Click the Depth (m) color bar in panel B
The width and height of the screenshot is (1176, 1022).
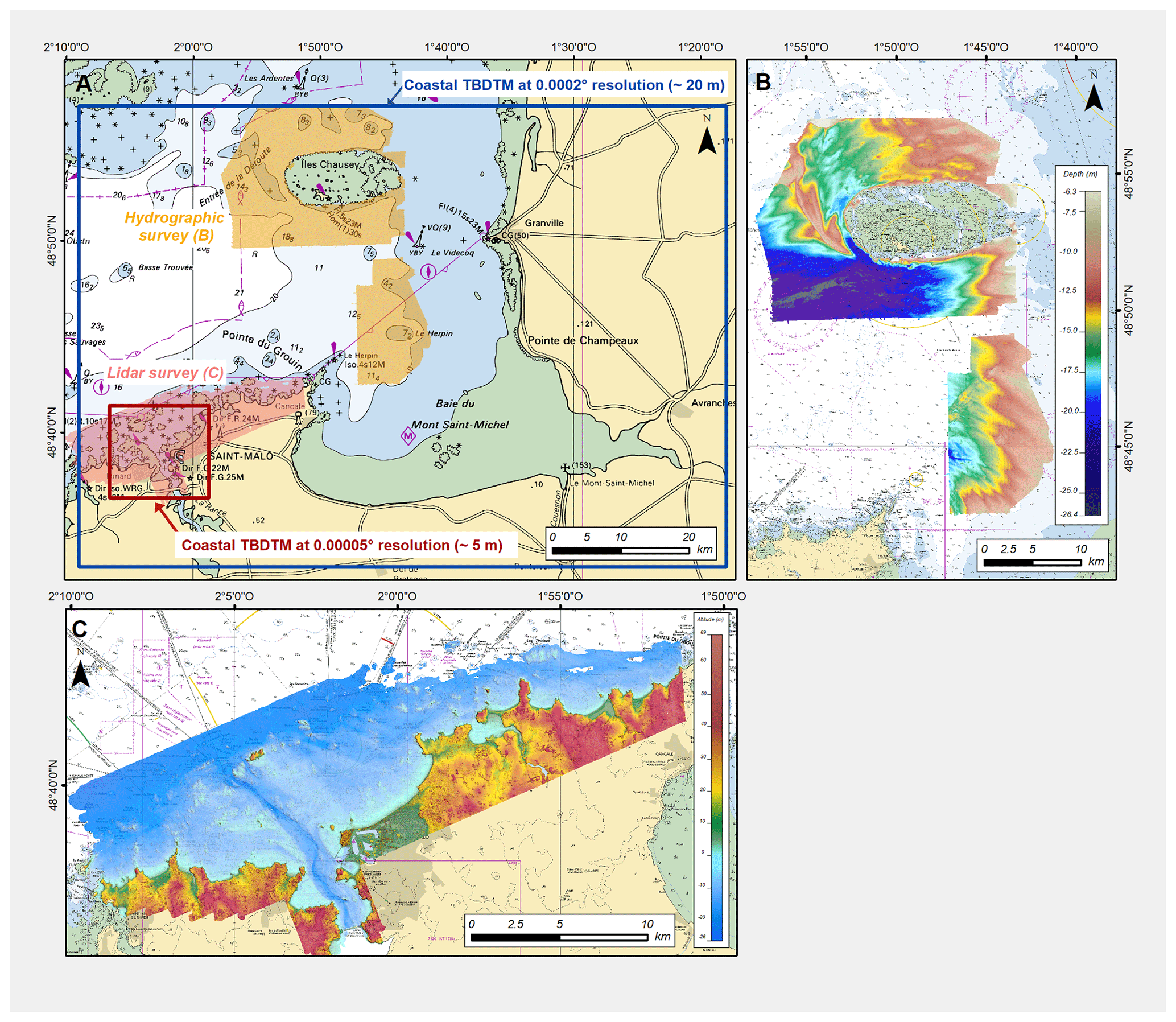[1093, 353]
